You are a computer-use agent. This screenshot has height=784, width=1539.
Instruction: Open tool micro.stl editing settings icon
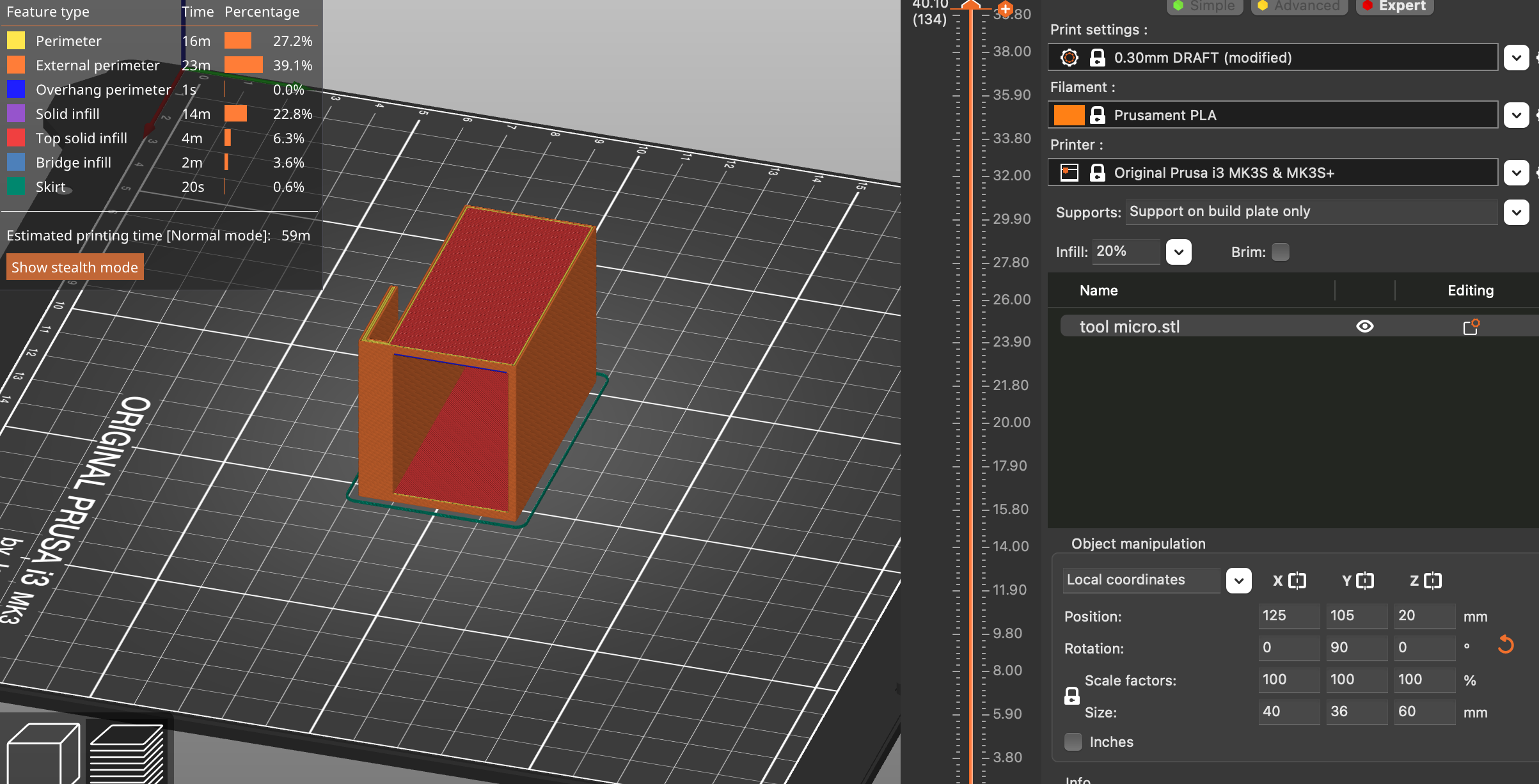coord(1471,327)
